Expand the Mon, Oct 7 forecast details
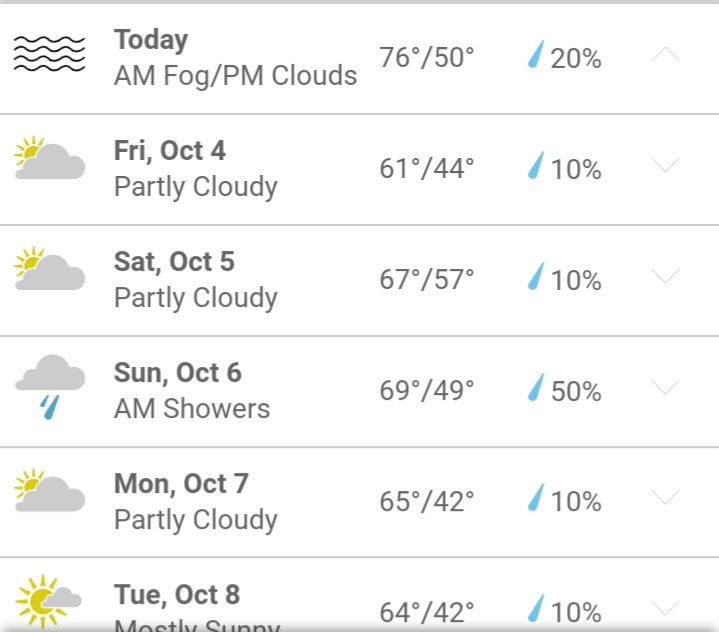 coord(665,498)
